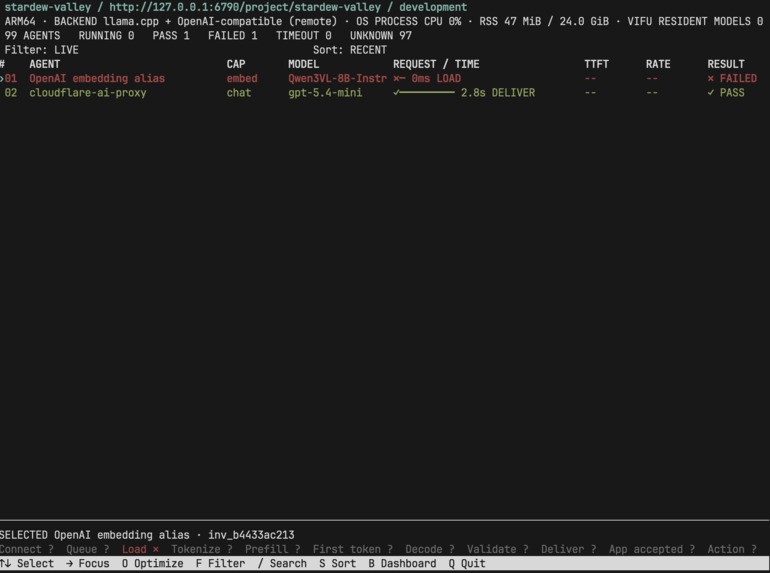This screenshot has height=573, width=770.
Task: Click the Tokenize stage in pipeline
Action: (x=202, y=549)
